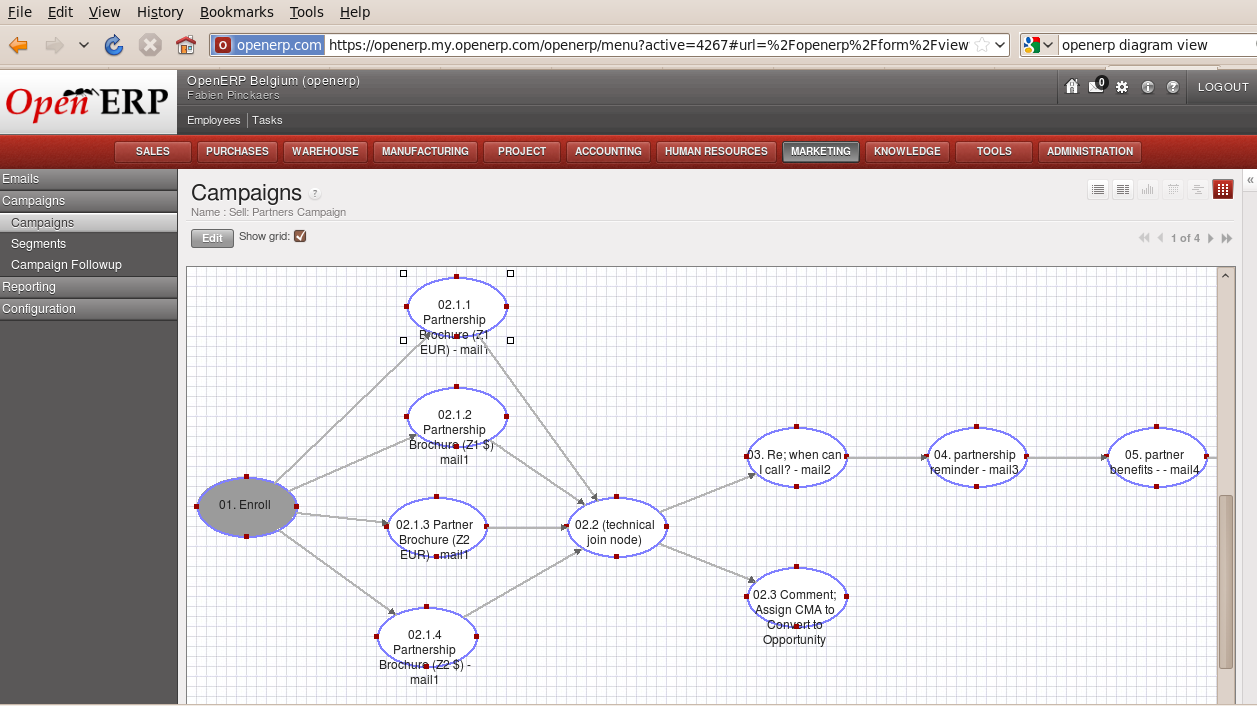This screenshot has height=706, width=1257.
Task: Open the Marketing menu tab
Action: pos(821,152)
